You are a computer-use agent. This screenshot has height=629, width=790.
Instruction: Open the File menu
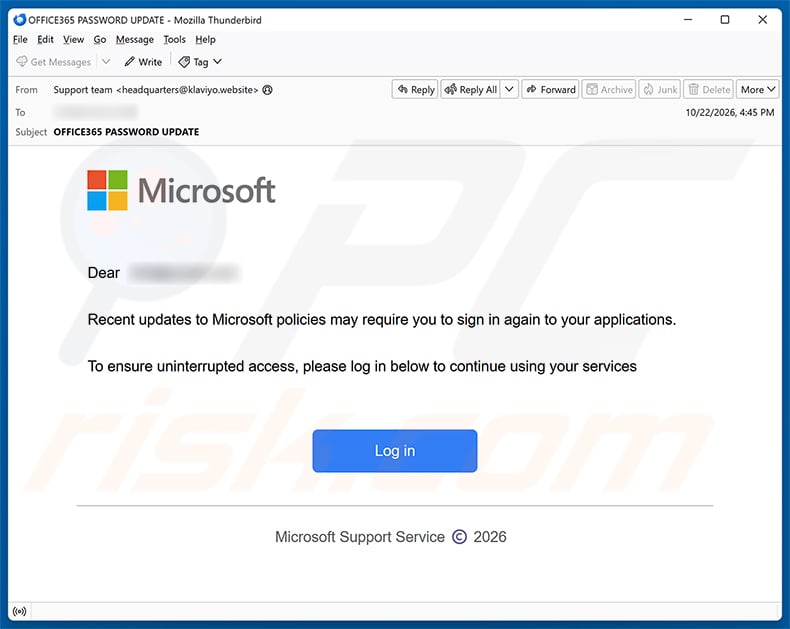point(20,39)
